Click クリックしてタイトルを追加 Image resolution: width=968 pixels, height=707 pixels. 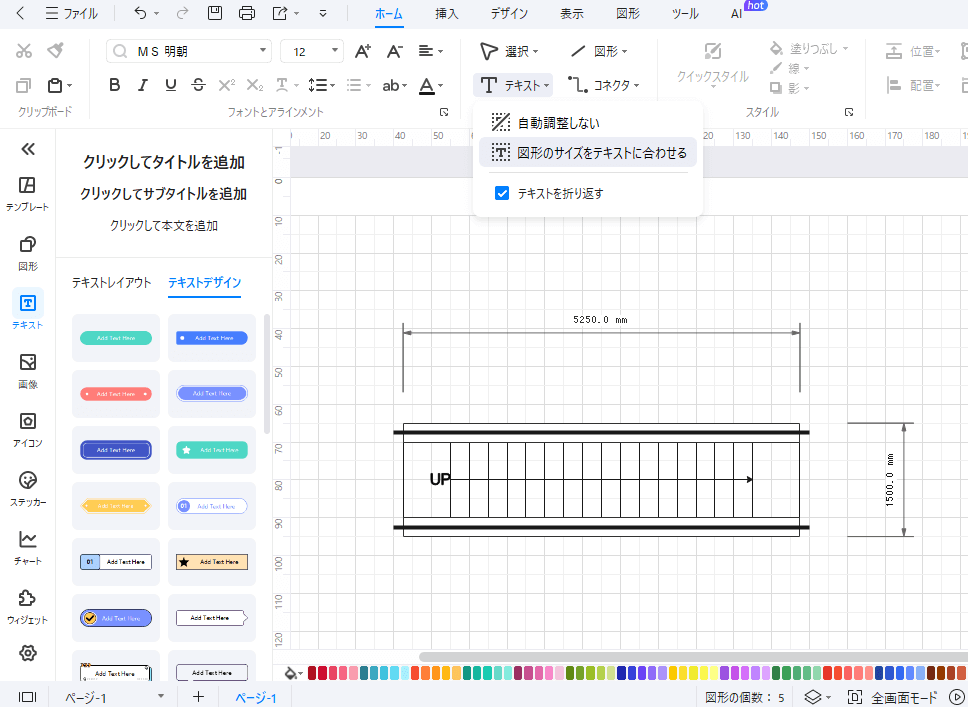(164, 162)
